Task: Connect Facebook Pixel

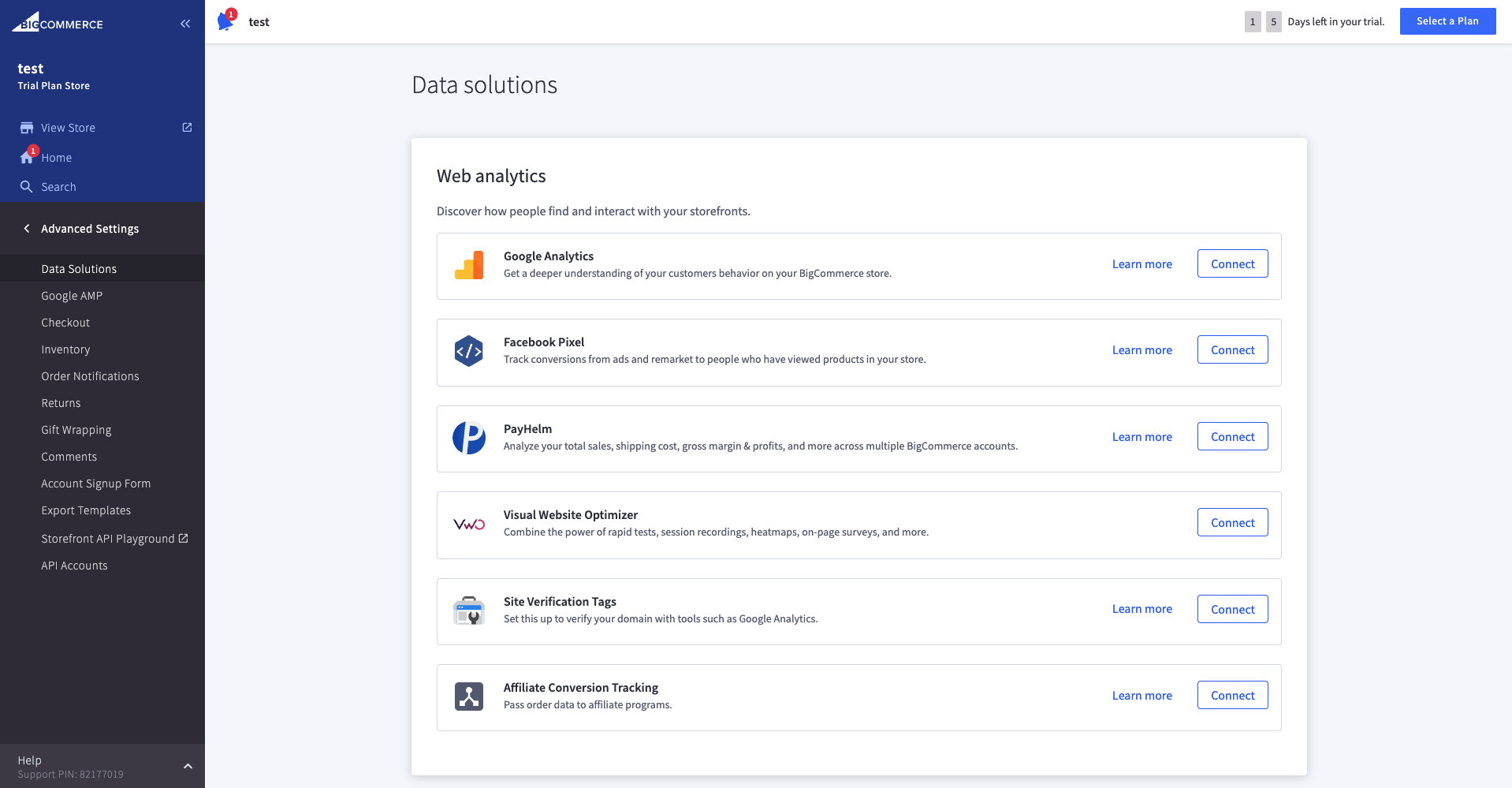Action: click(1232, 350)
